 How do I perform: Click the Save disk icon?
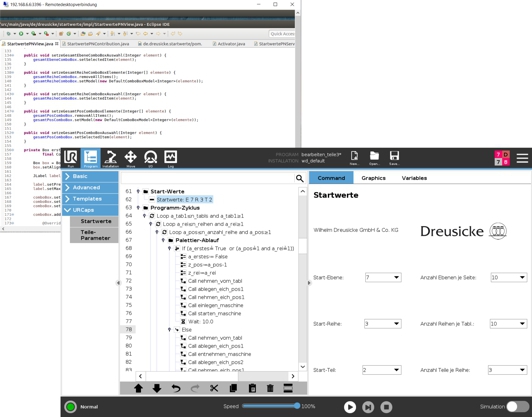pos(394,158)
